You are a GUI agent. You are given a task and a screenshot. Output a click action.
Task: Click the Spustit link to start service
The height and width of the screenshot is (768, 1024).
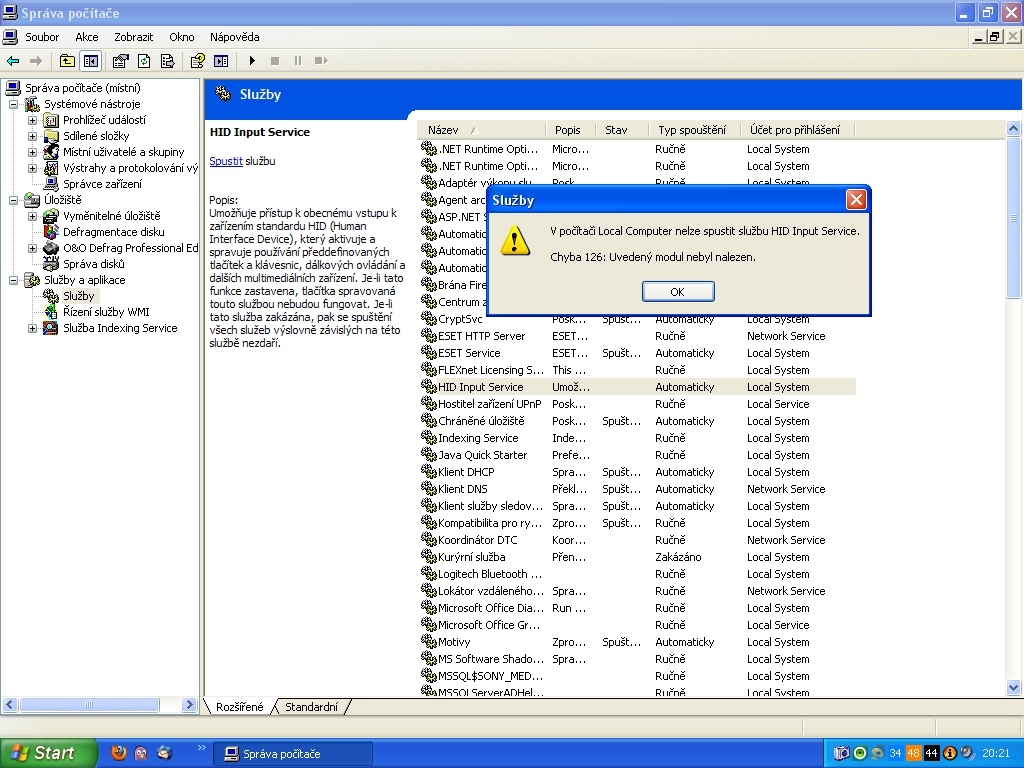[x=226, y=161]
